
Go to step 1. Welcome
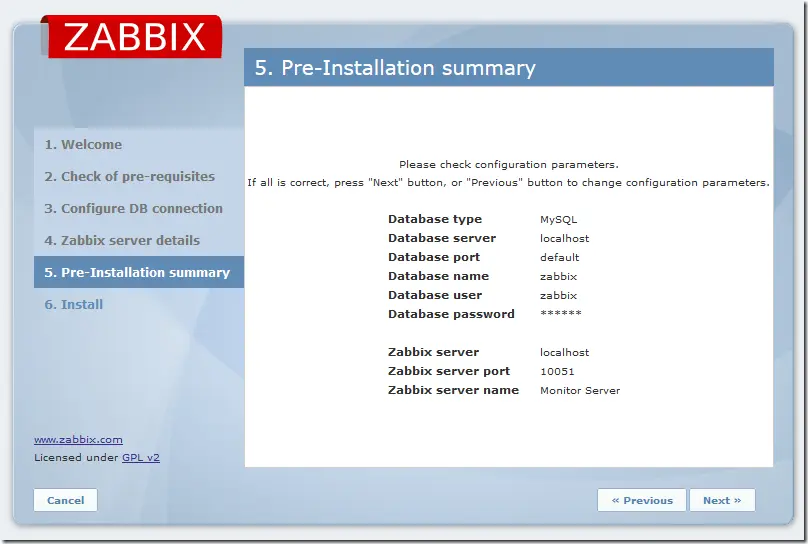(83, 144)
